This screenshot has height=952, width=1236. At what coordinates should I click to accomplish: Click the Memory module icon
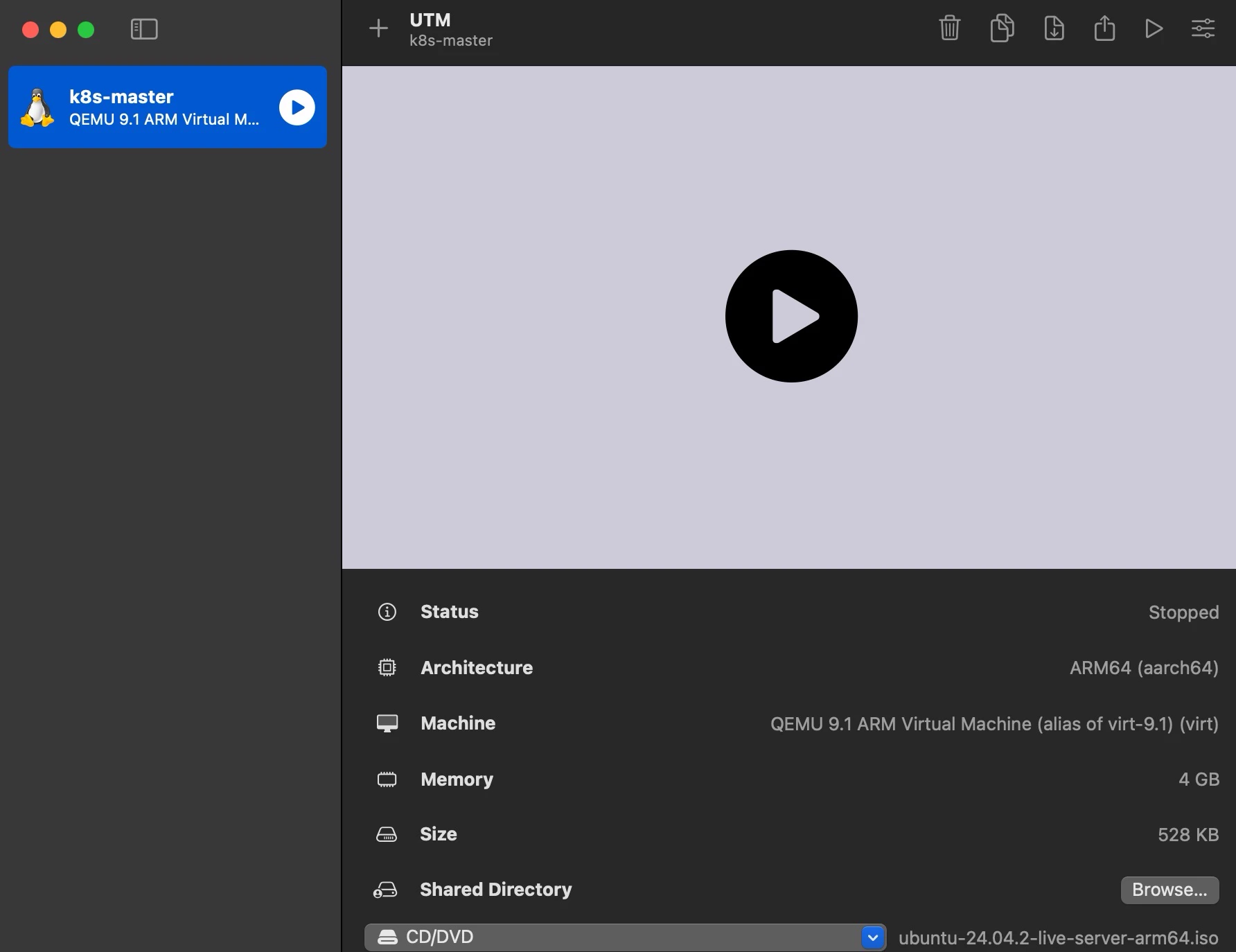click(387, 779)
